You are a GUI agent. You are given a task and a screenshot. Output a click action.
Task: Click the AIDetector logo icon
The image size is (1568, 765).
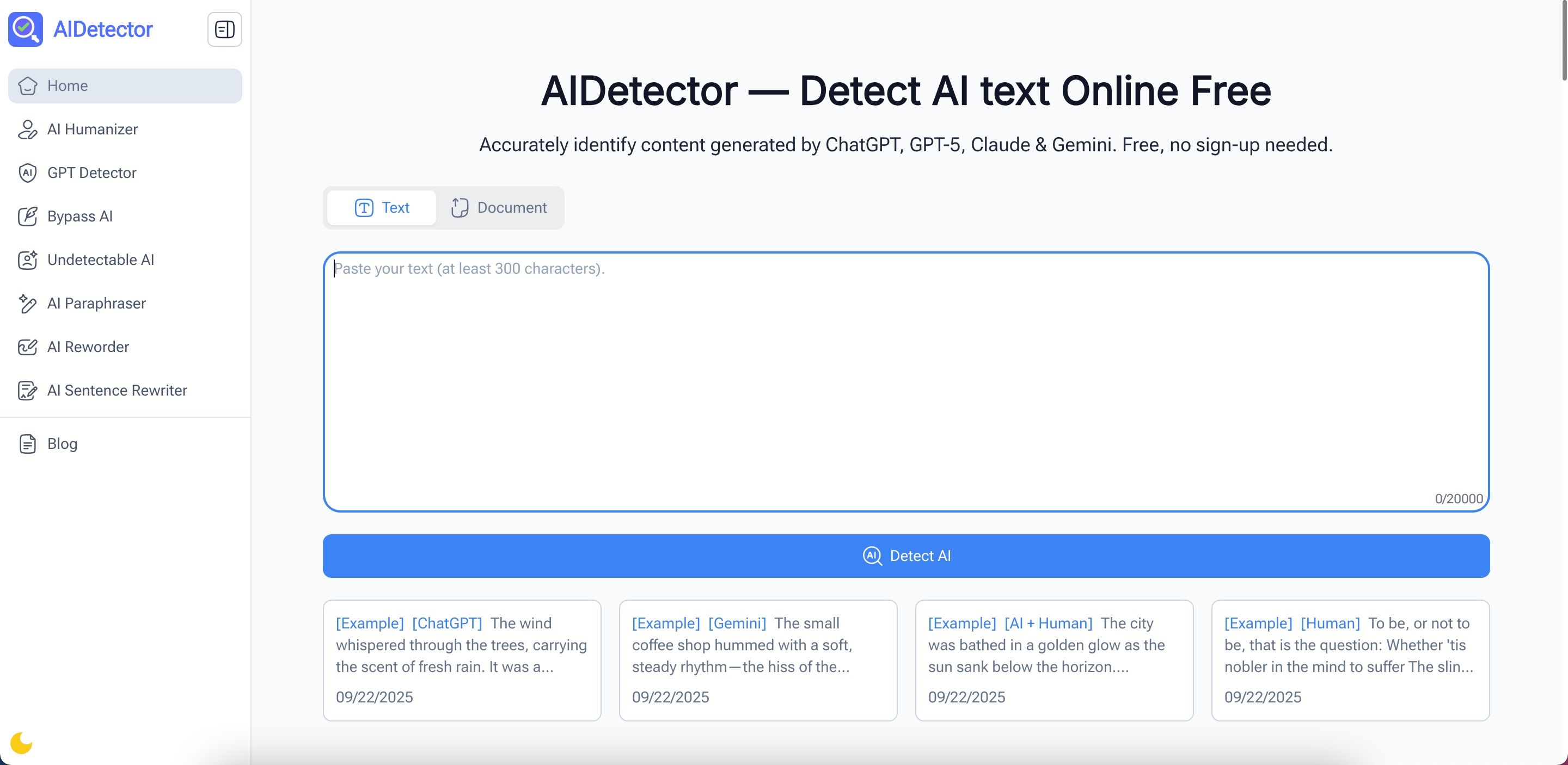(26, 29)
